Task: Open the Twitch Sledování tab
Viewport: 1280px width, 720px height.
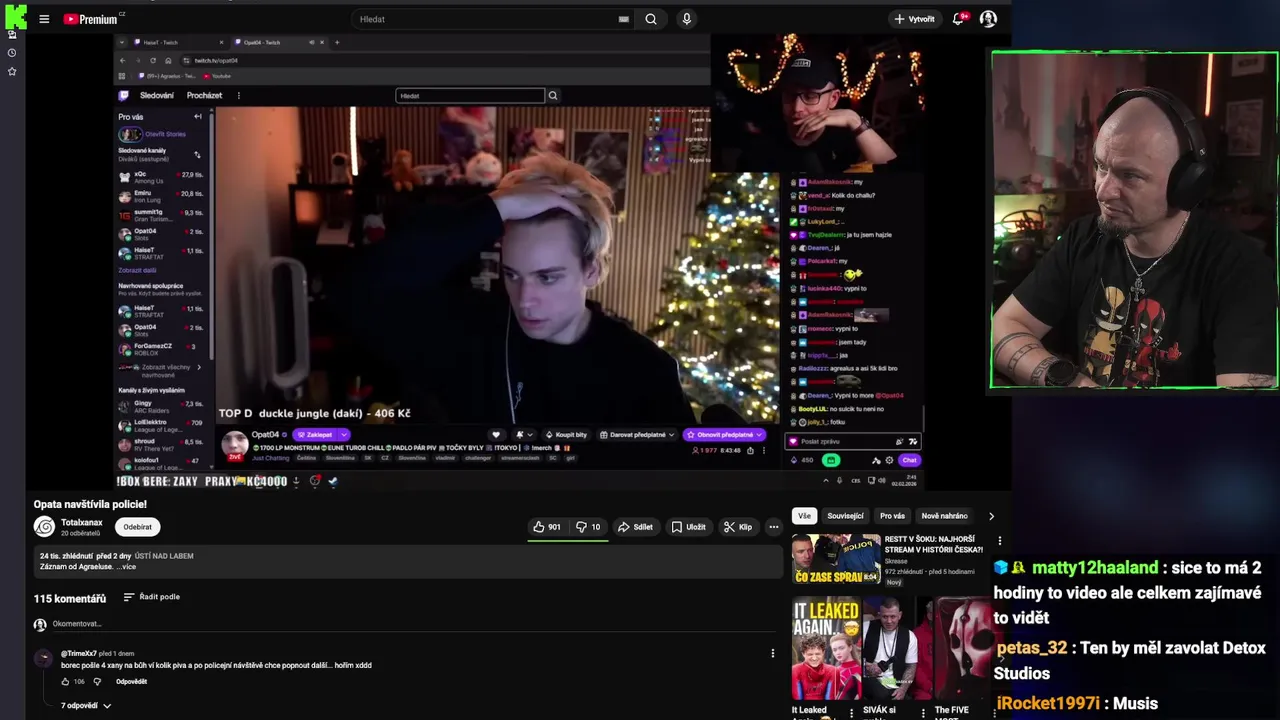Action: point(157,96)
